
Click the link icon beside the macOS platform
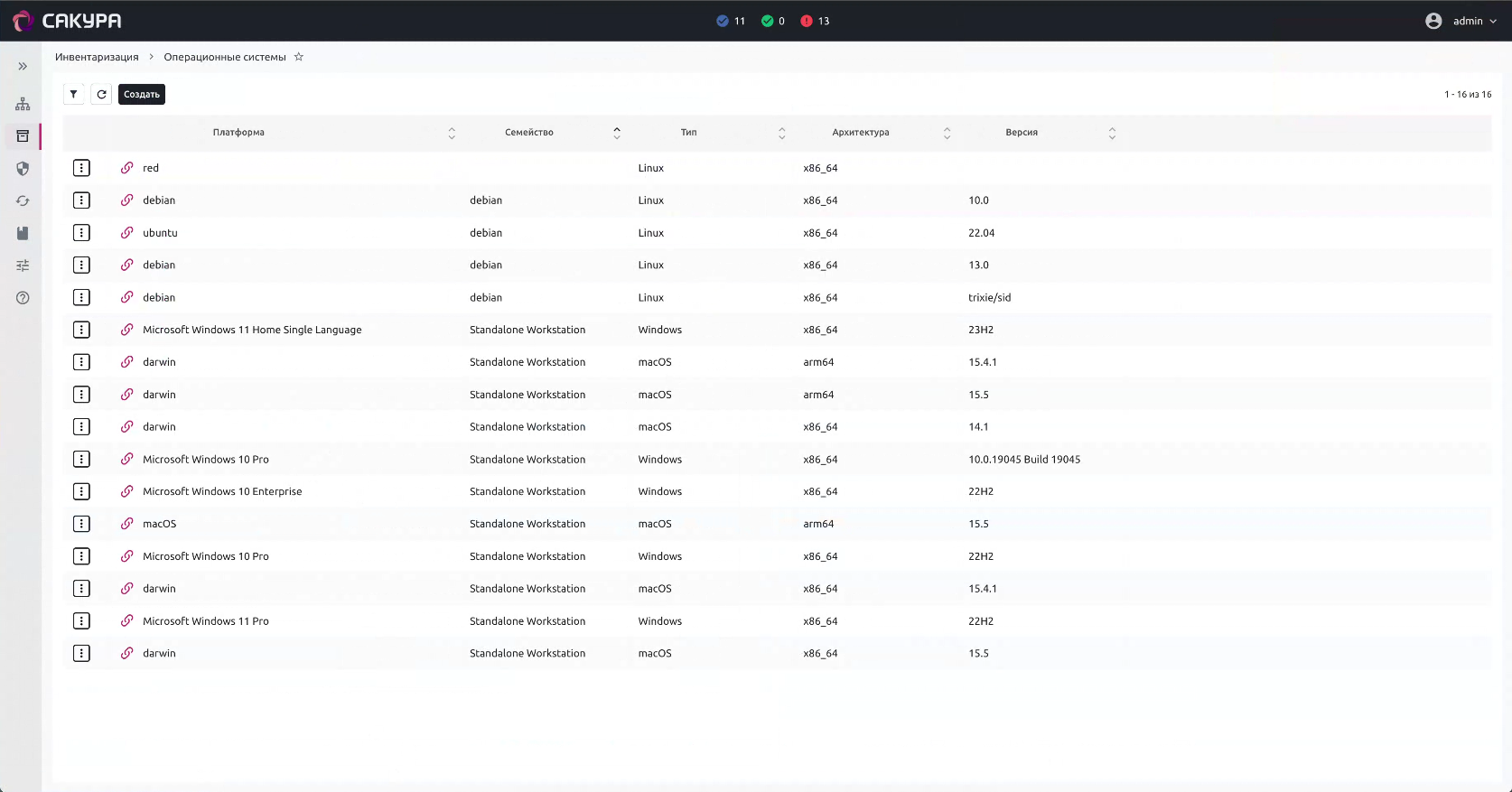[x=127, y=524]
